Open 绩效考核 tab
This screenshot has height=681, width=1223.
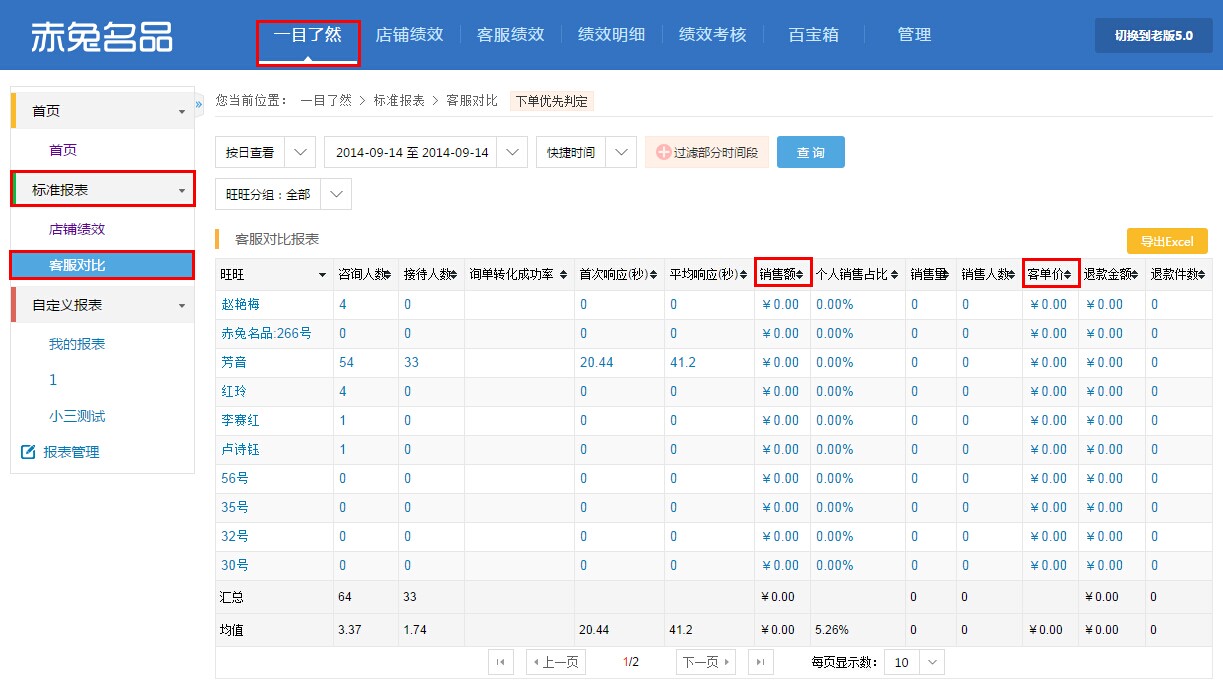pyautogui.click(x=712, y=35)
